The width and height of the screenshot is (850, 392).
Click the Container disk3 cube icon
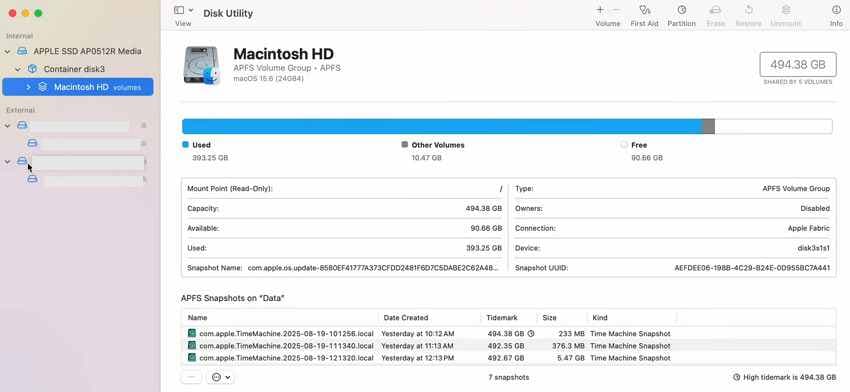tap(33, 69)
